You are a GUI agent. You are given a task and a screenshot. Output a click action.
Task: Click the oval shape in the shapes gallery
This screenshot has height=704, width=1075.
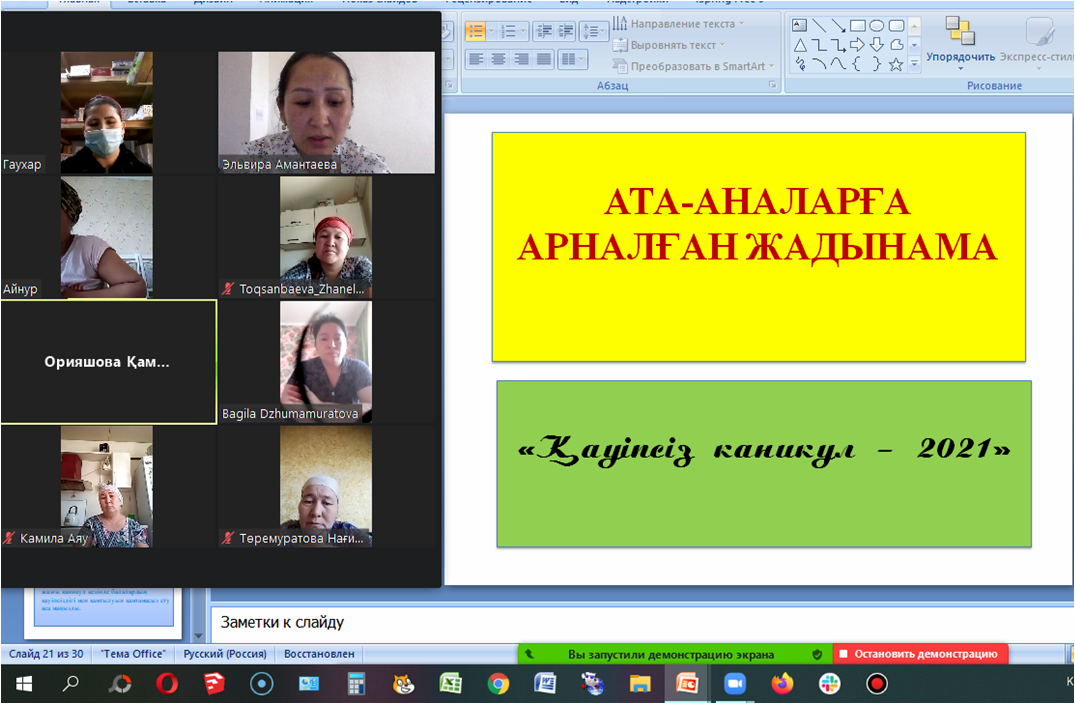click(x=877, y=26)
